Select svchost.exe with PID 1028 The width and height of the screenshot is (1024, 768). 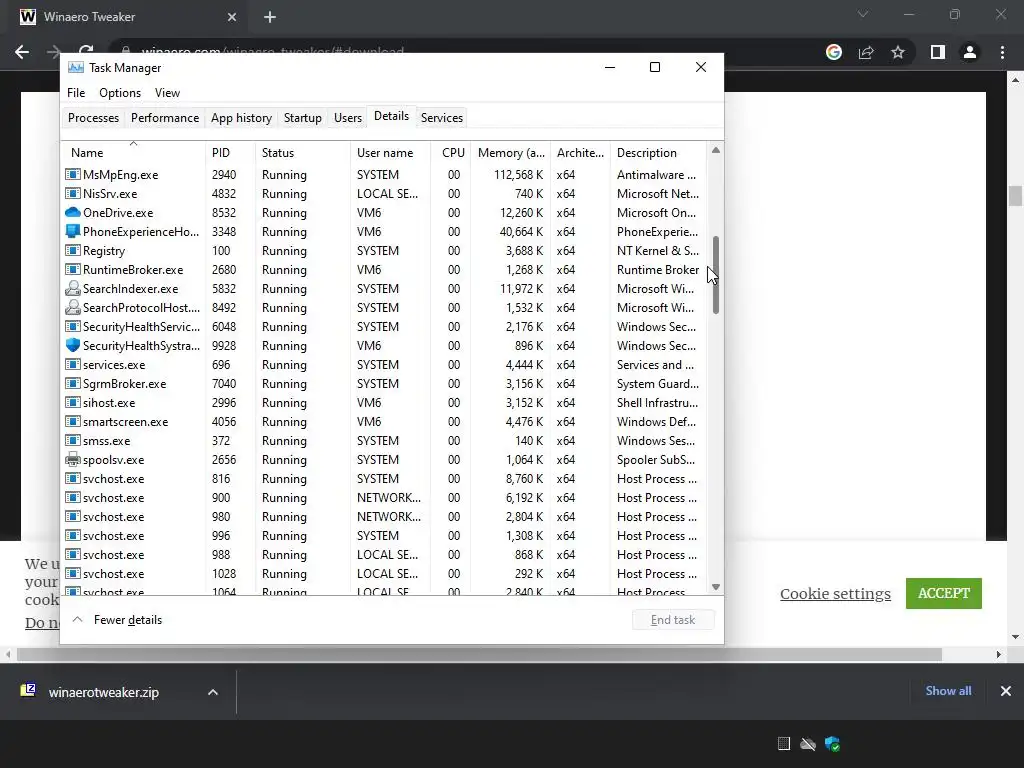coord(385,573)
